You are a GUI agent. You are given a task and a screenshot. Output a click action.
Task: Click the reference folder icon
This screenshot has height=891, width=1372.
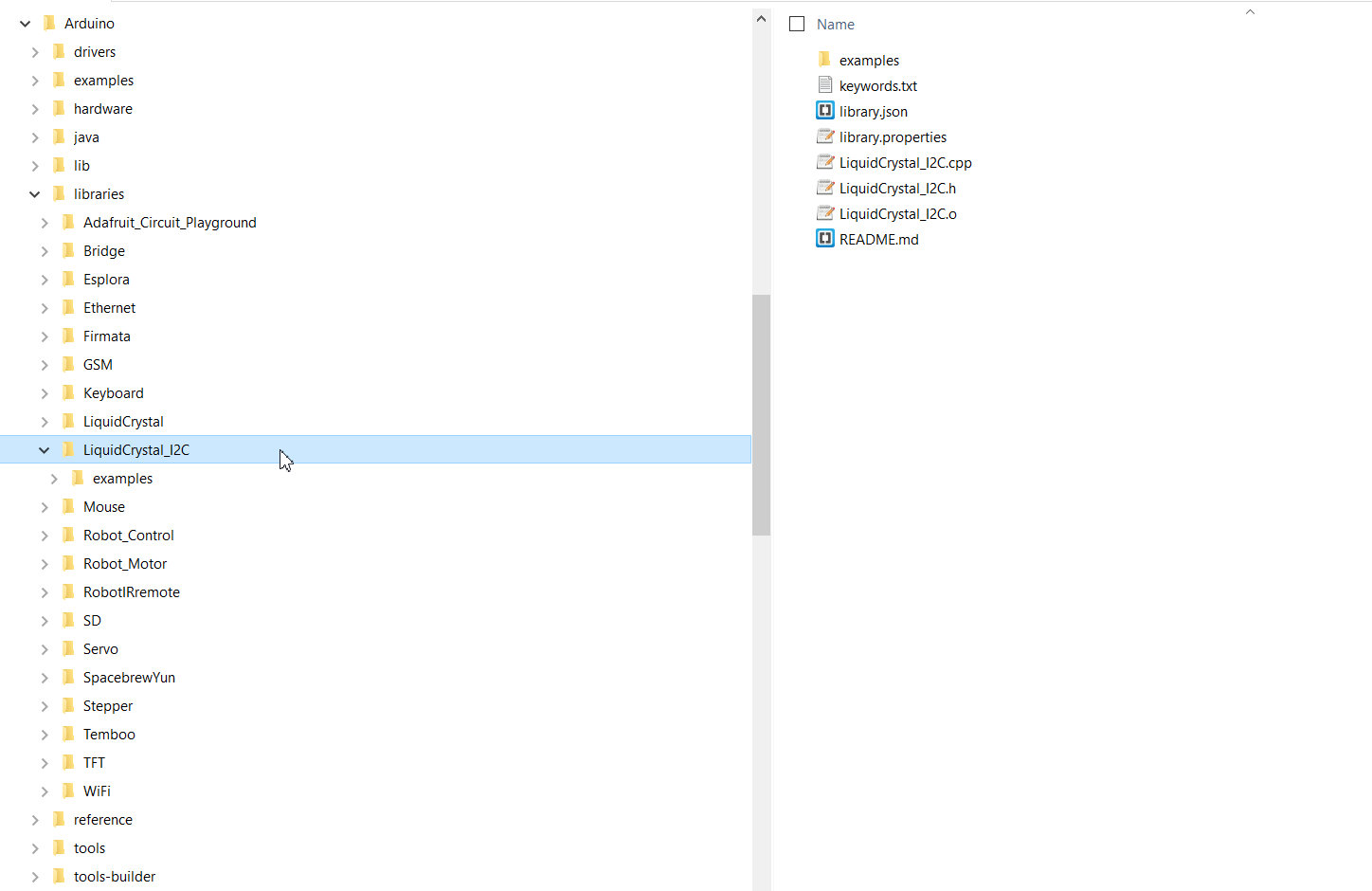click(x=59, y=819)
